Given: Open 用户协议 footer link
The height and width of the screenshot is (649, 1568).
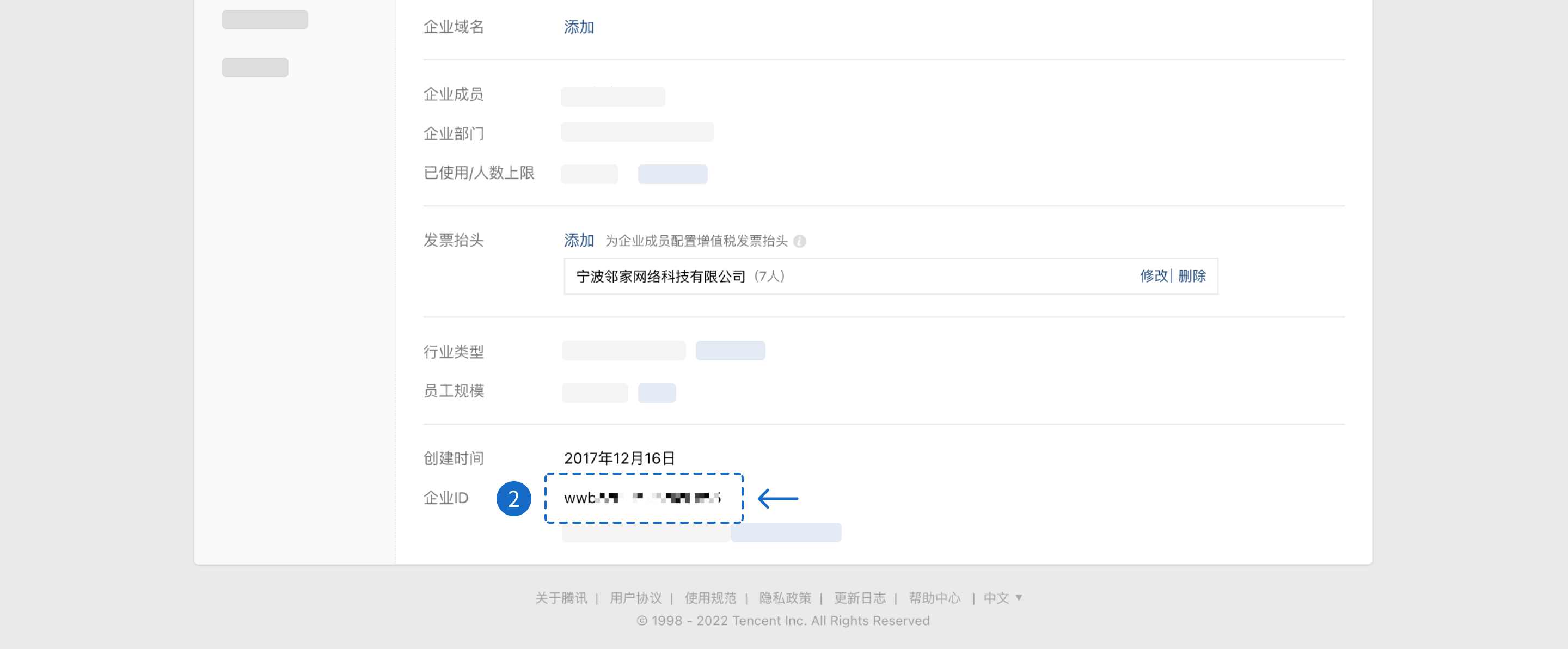Looking at the screenshot, I should click(x=636, y=598).
